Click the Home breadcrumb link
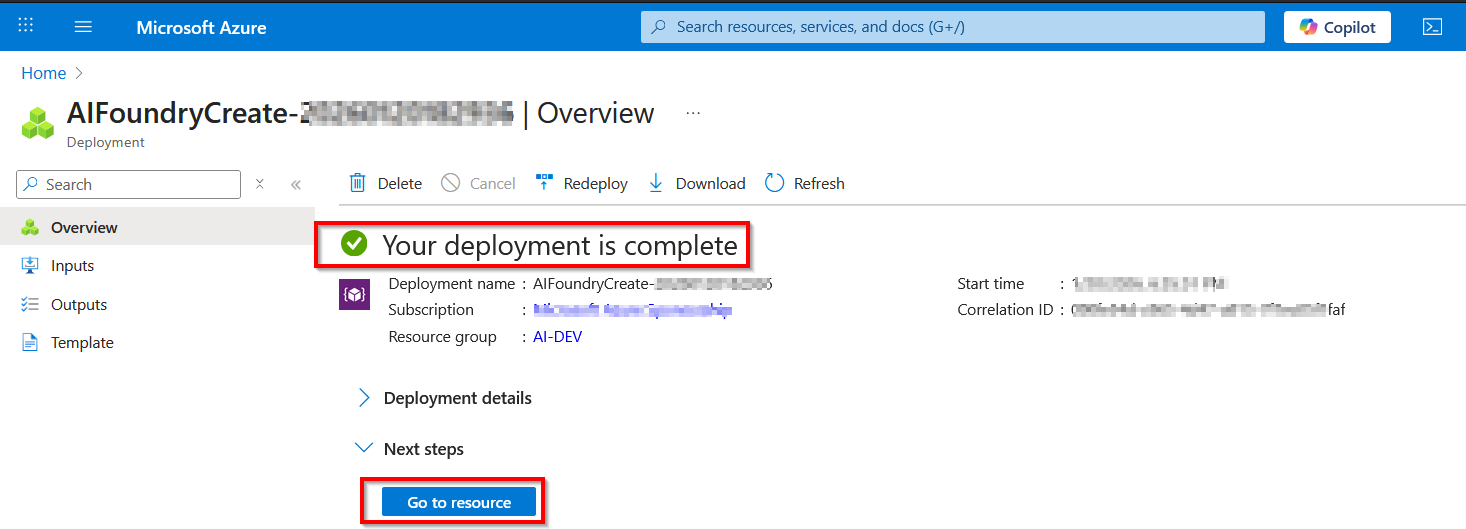The image size is (1466, 529). point(44,73)
